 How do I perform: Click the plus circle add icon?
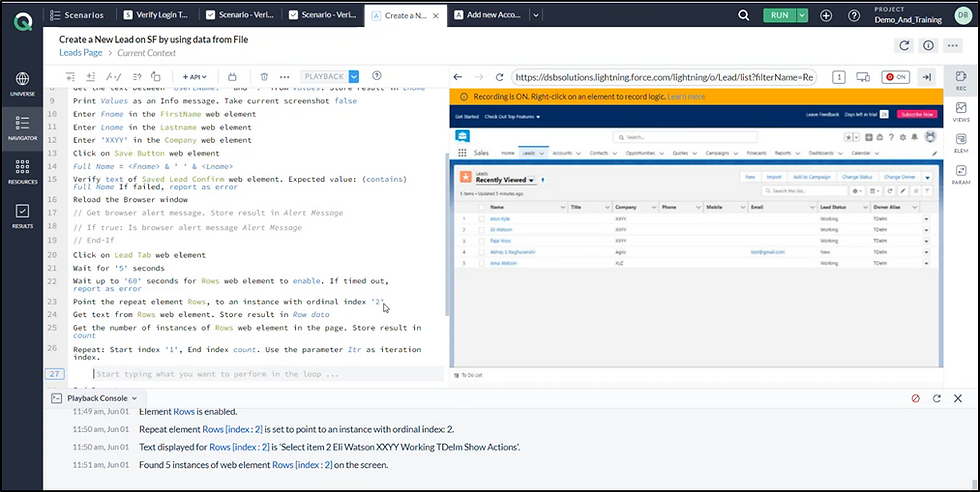coord(826,16)
